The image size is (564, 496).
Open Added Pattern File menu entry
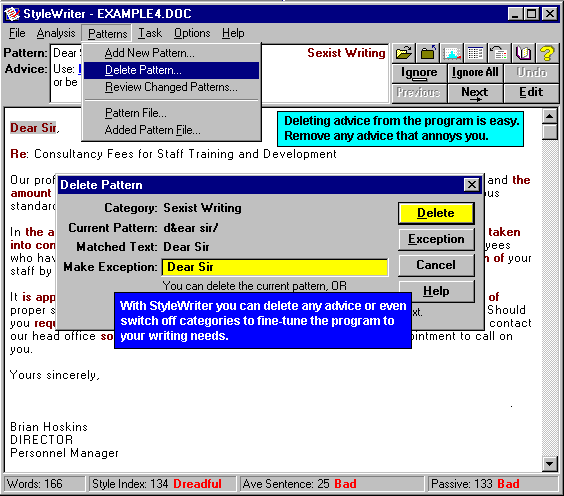(x=172, y=130)
